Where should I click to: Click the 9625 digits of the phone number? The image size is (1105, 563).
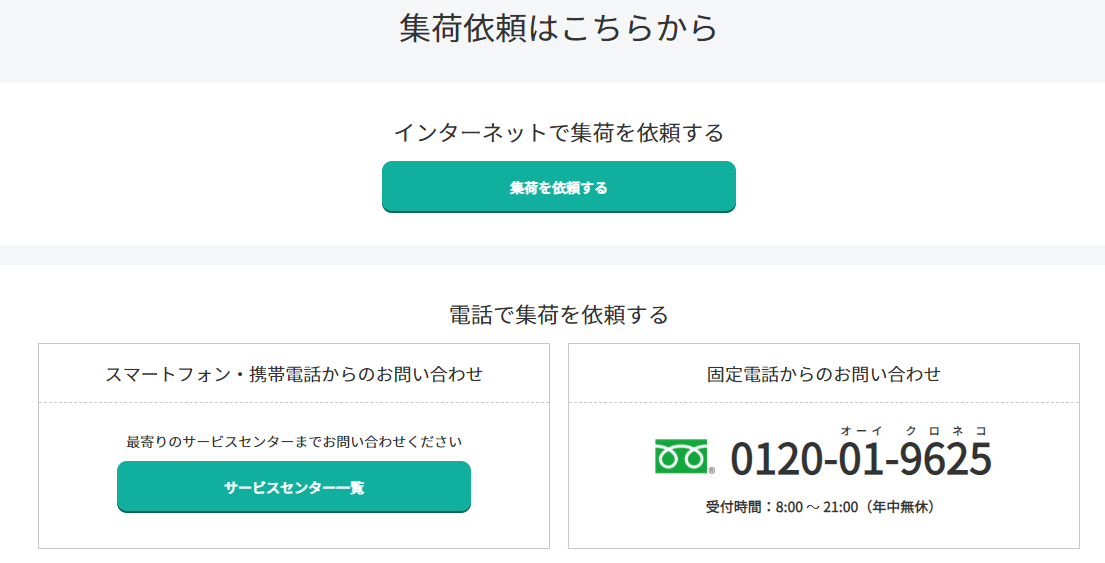point(946,459)
